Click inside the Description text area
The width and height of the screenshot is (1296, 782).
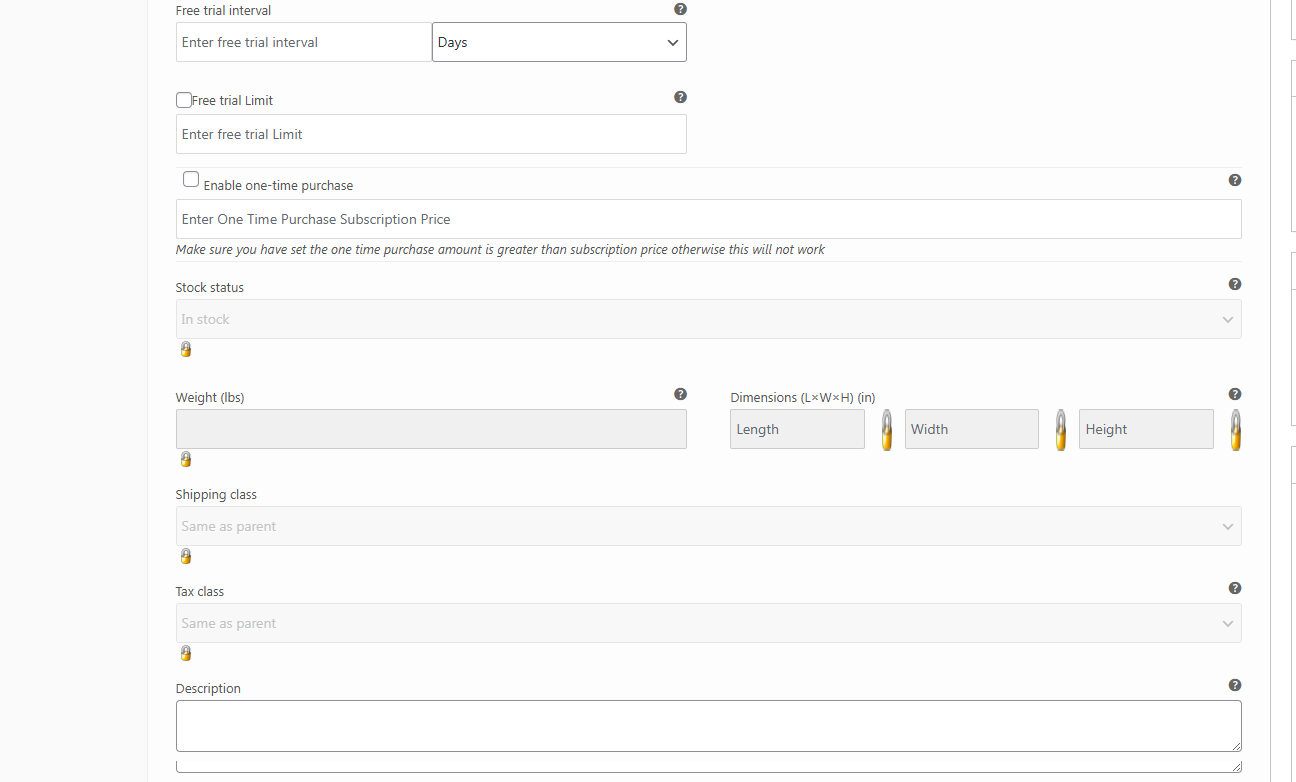point(708,726)
